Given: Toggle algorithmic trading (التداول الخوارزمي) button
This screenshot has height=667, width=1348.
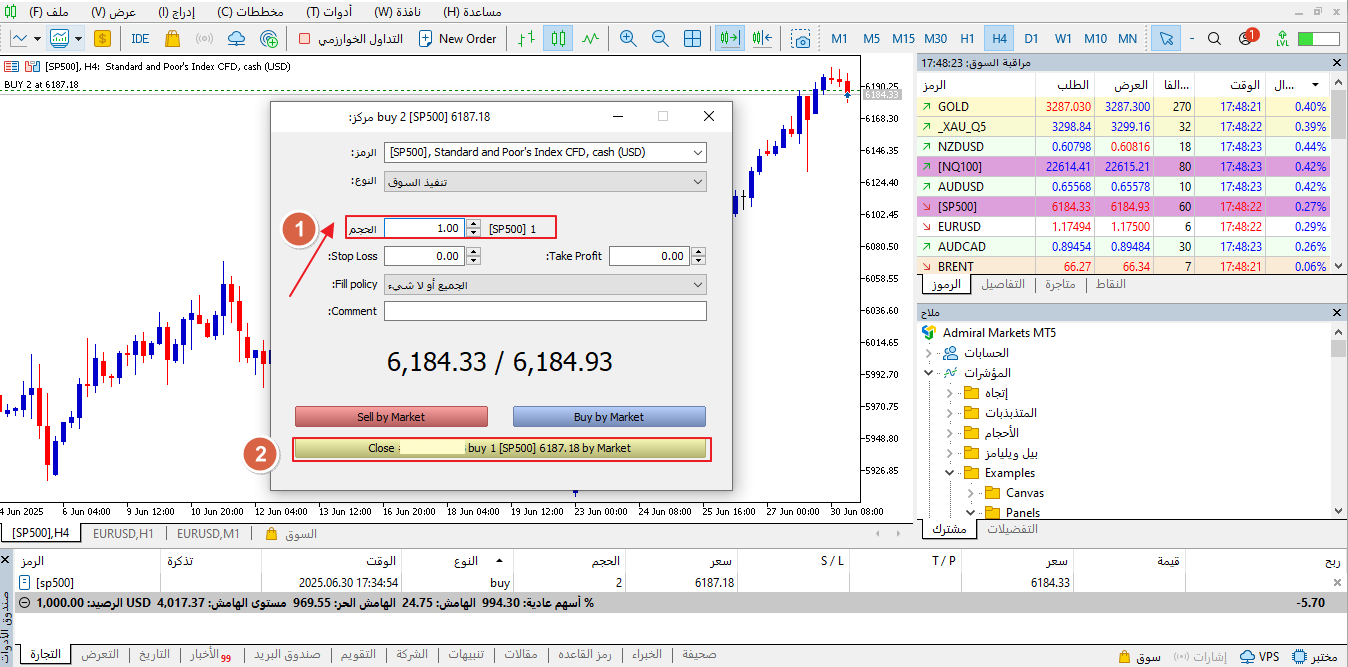Looking at the screenshot, I should 350,38.
